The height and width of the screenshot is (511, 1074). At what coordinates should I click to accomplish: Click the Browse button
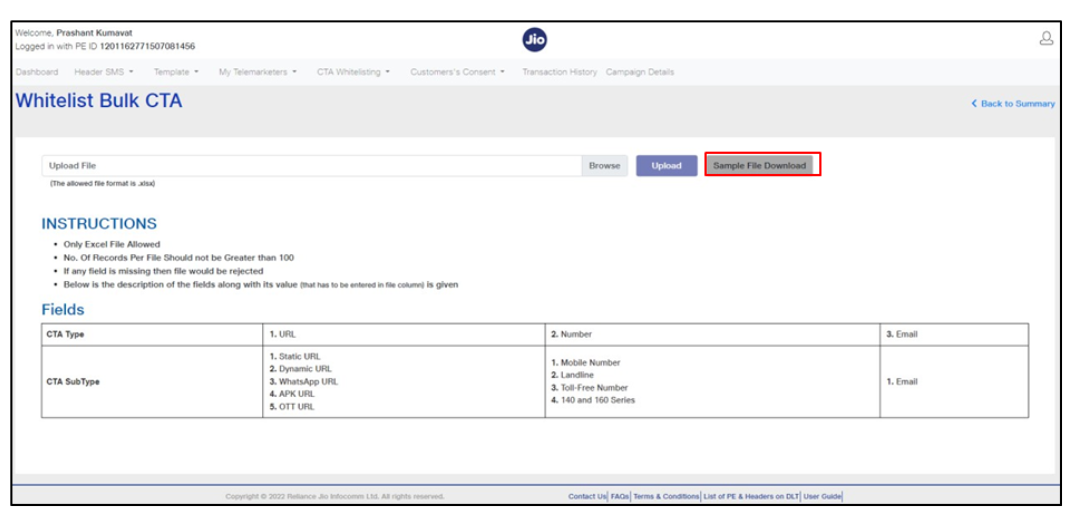605,166
